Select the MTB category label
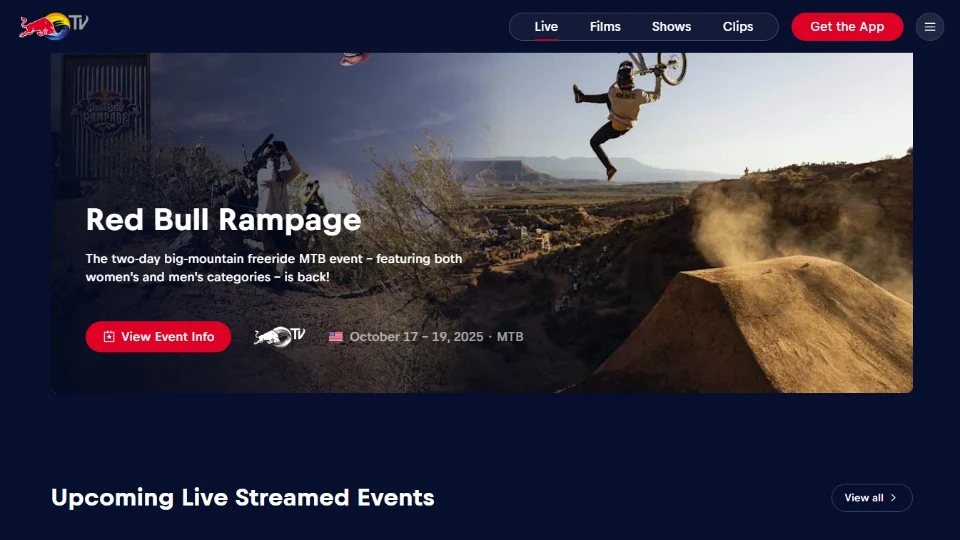This screenshot has height=540, width=960. pyautogui.click(x=510, y=337)
